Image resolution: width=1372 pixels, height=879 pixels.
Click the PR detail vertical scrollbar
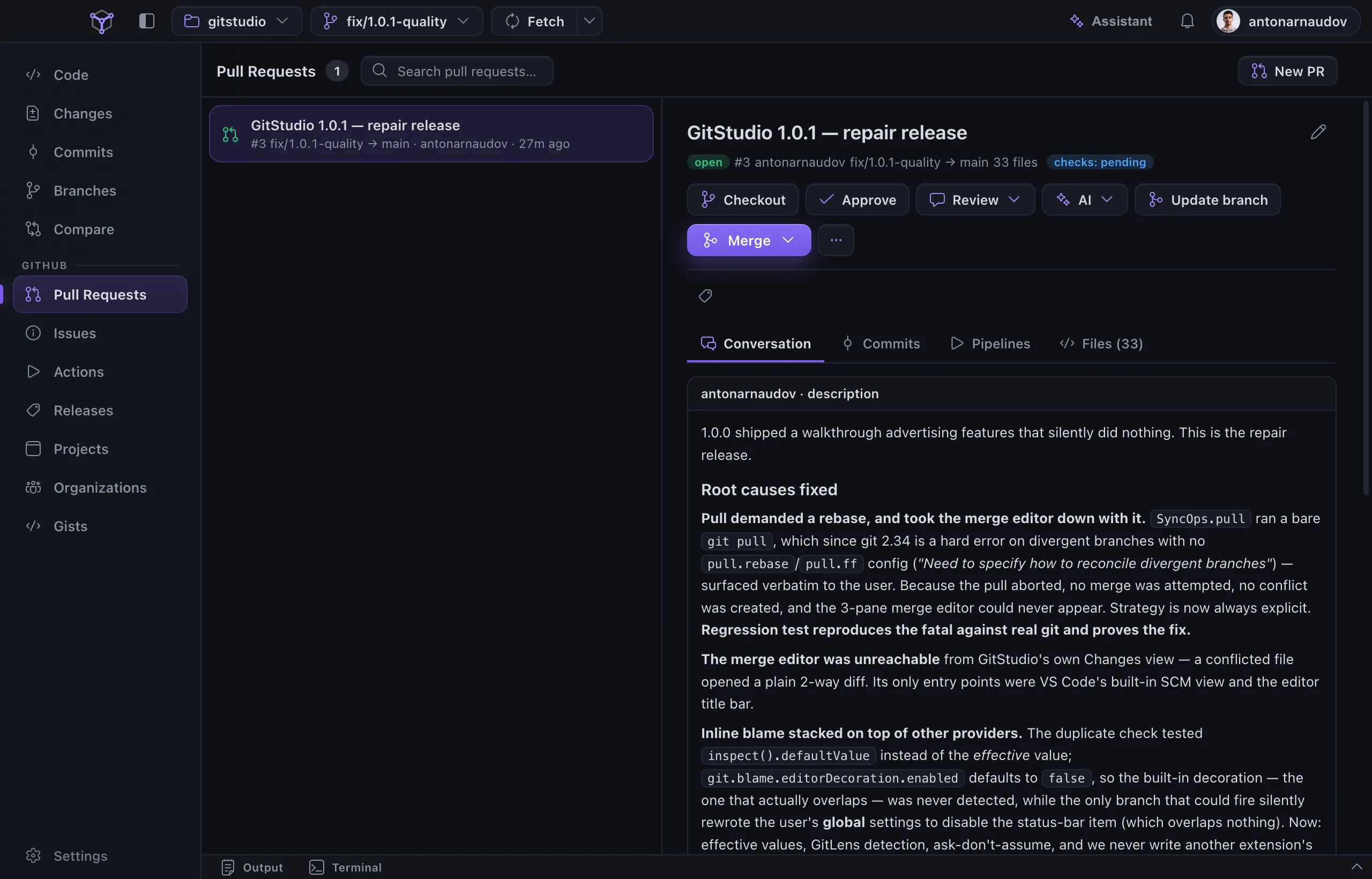[1366, 297]
